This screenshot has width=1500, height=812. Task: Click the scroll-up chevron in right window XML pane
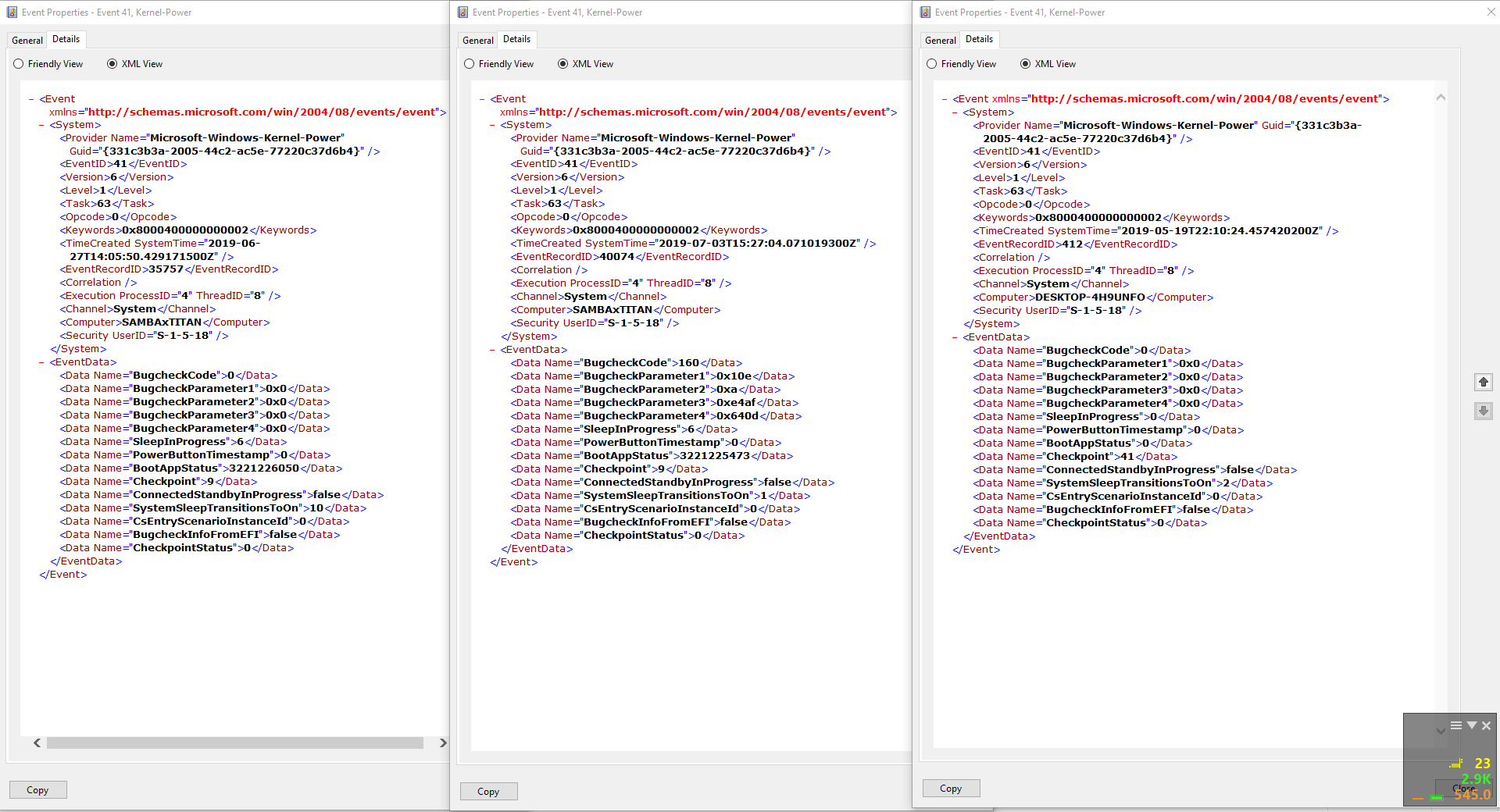click(x=1441, y=98)
